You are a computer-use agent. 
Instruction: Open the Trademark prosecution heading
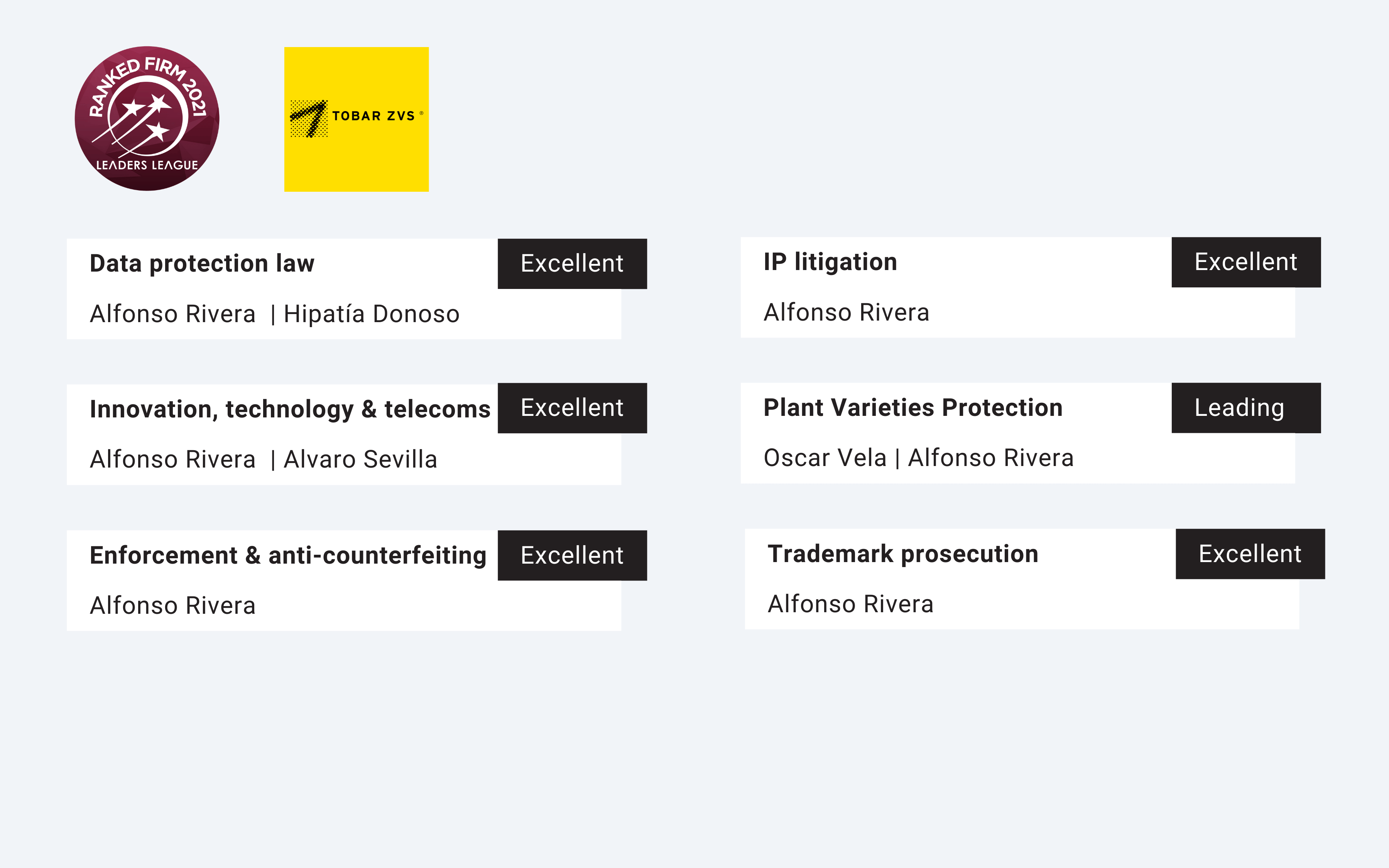(903, 554)
